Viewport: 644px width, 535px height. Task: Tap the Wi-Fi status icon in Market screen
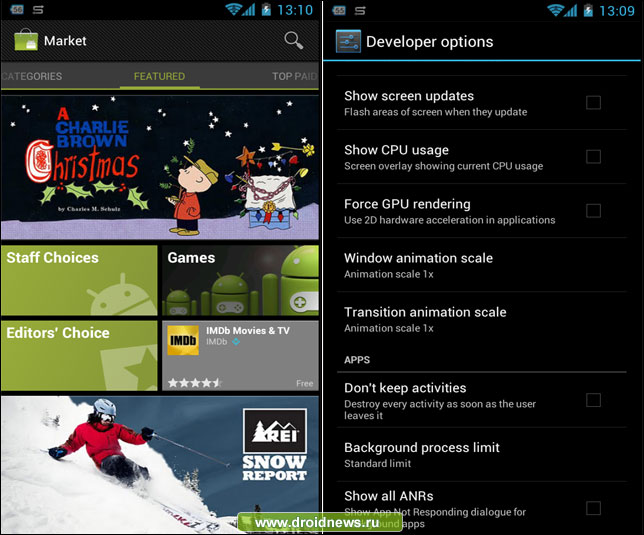233,9
